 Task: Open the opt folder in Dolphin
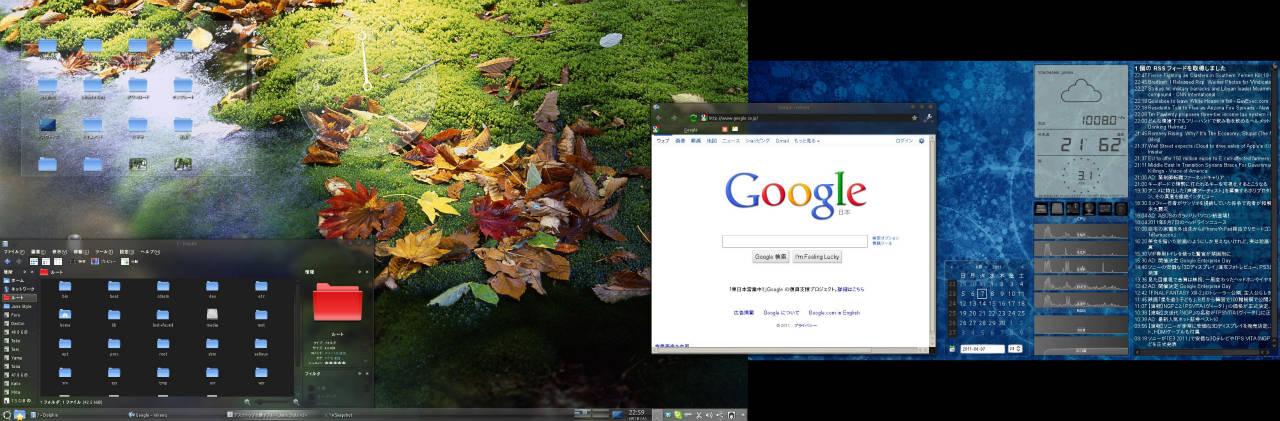65,346
